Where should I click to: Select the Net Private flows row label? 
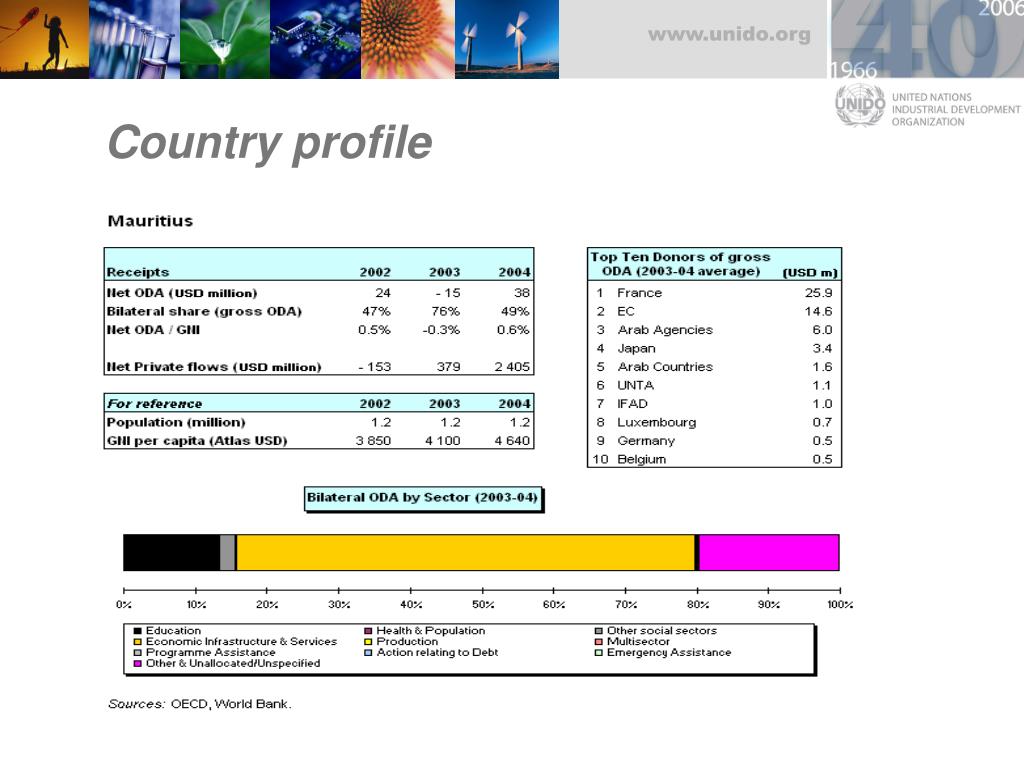click(x=214, y=367)
